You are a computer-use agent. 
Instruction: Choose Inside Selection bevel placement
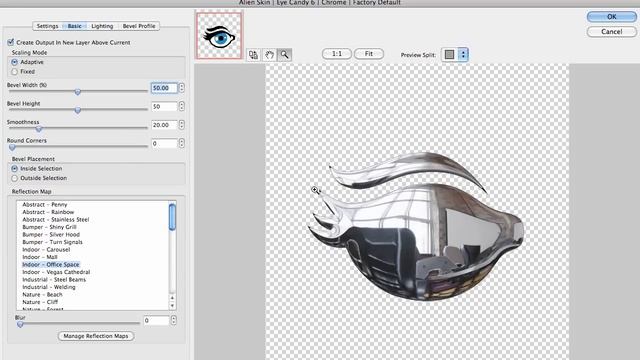click(15, 168)
